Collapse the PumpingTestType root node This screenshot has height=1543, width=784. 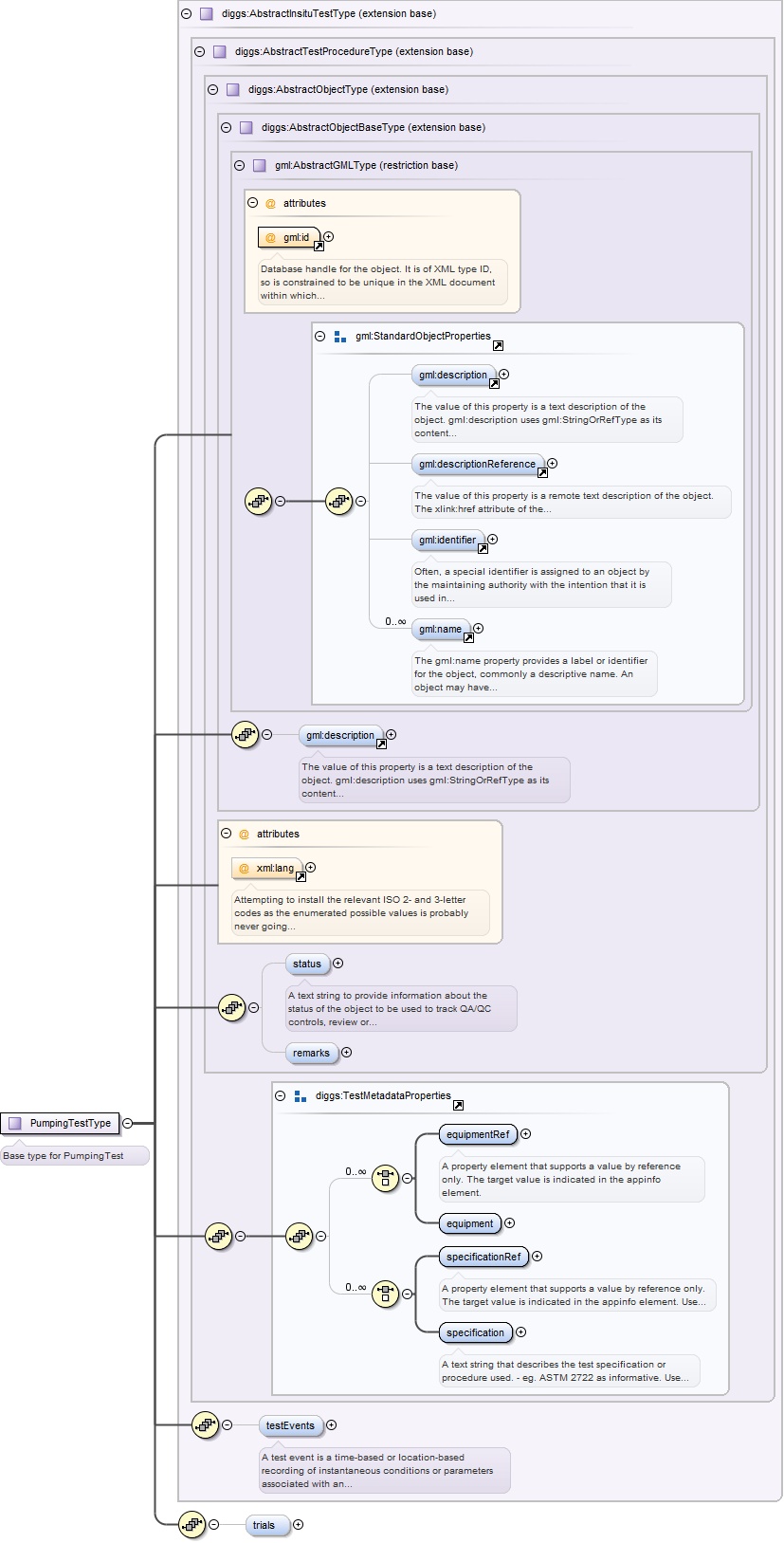[x=127, y=1123]
